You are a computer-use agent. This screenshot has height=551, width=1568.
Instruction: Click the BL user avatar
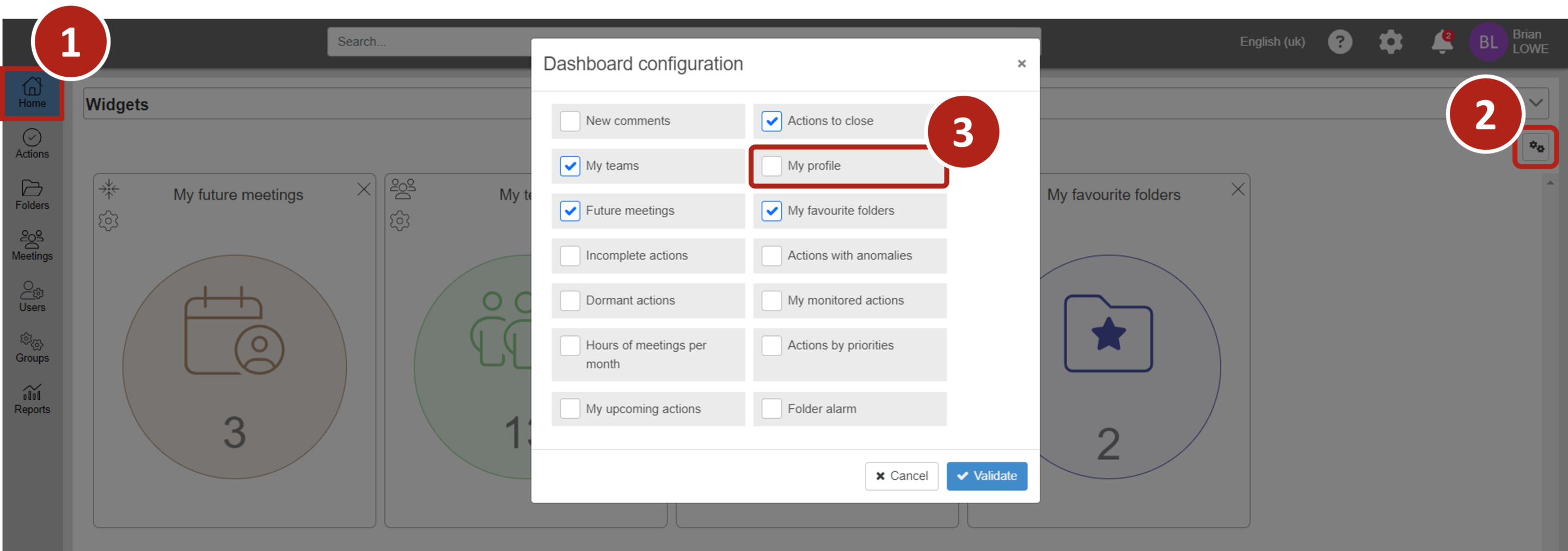click(1487, 42)
